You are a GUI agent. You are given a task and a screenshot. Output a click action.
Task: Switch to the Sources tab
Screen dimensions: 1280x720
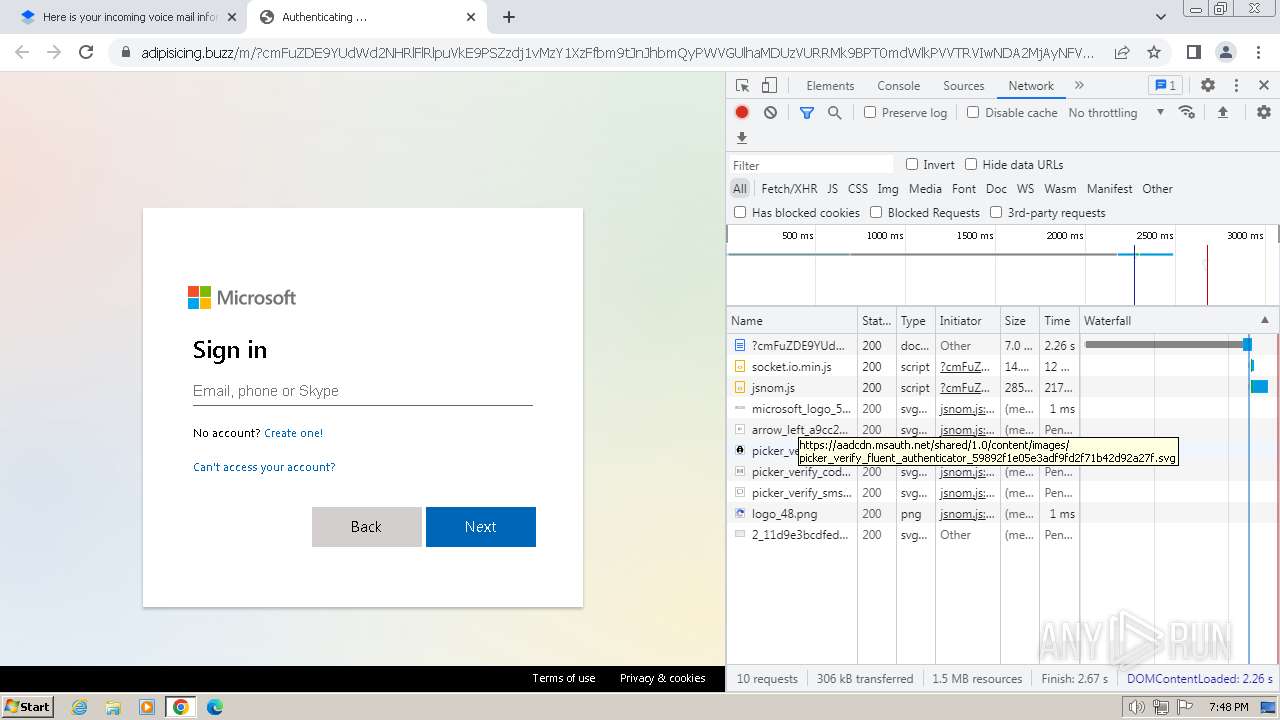[964, 86]
